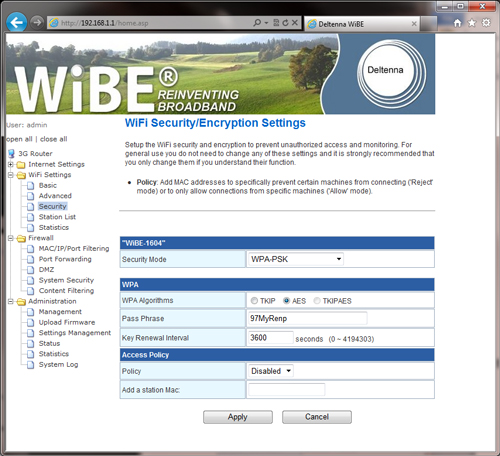Open favorites star icon
This screenshot has height=456, width=500.
pos(472,23)
